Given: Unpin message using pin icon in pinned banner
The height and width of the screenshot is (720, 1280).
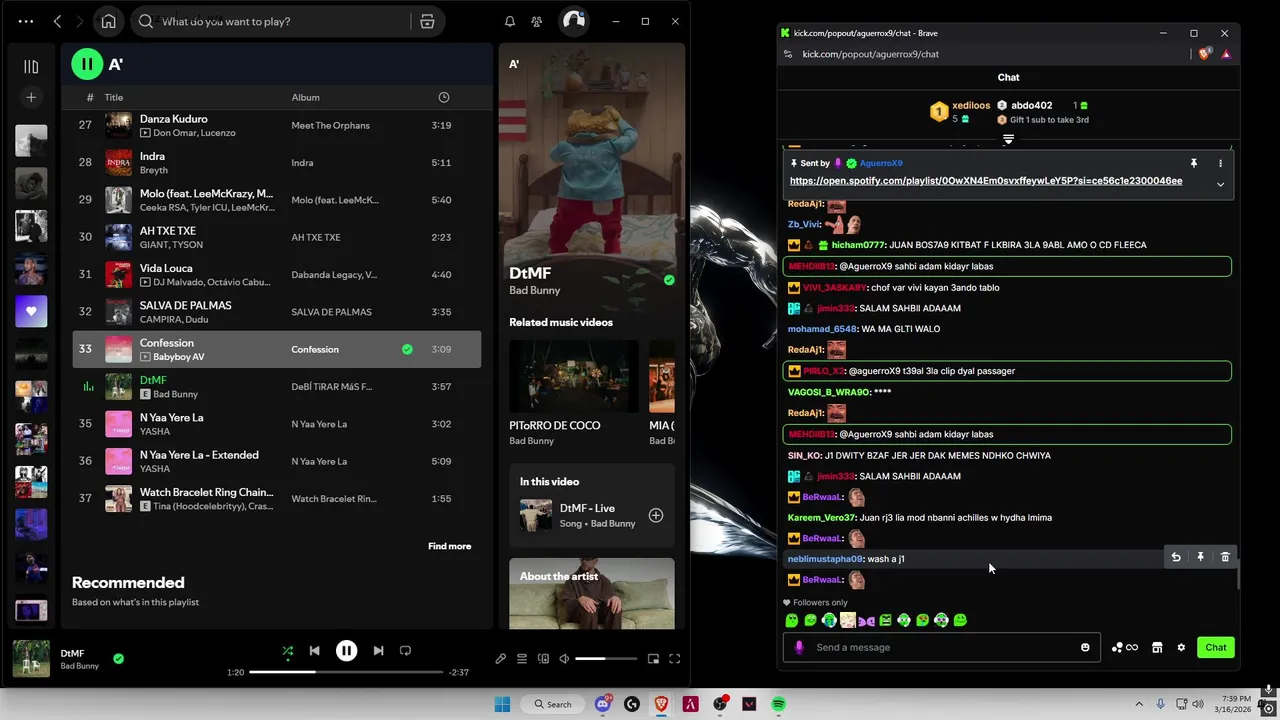Looking at the screenshot, I should pyautogui.click(x=1193, y=163).
